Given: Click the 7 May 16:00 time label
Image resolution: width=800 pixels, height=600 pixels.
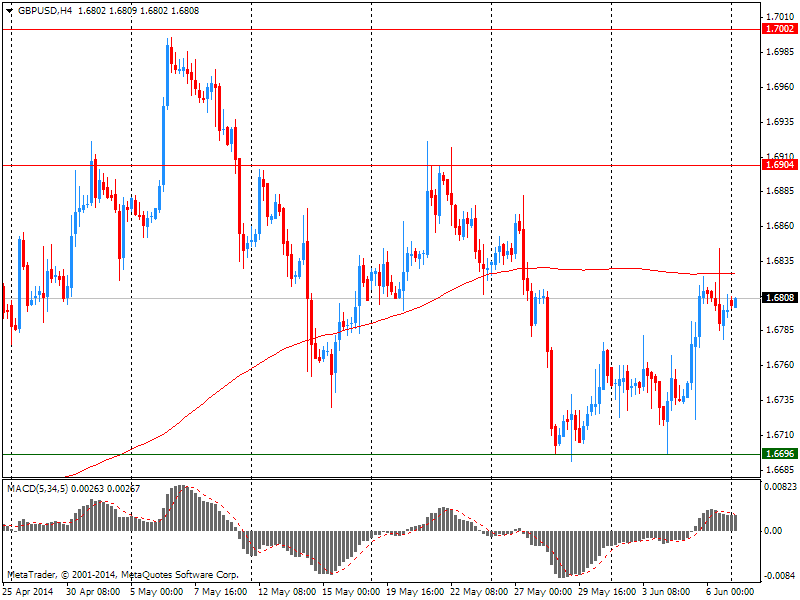Looking at the screenshot, I should click(x=221, y=592).
